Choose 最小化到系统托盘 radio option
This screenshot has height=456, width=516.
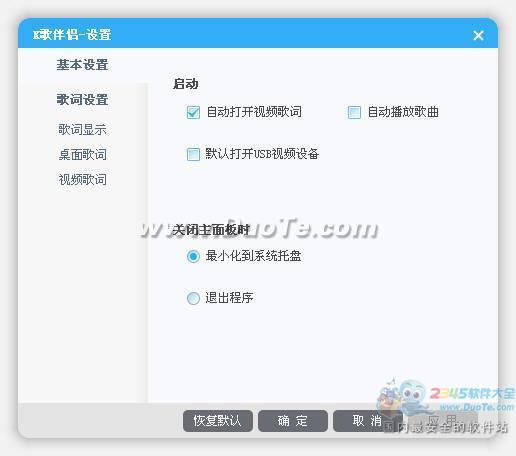point(193,256)
